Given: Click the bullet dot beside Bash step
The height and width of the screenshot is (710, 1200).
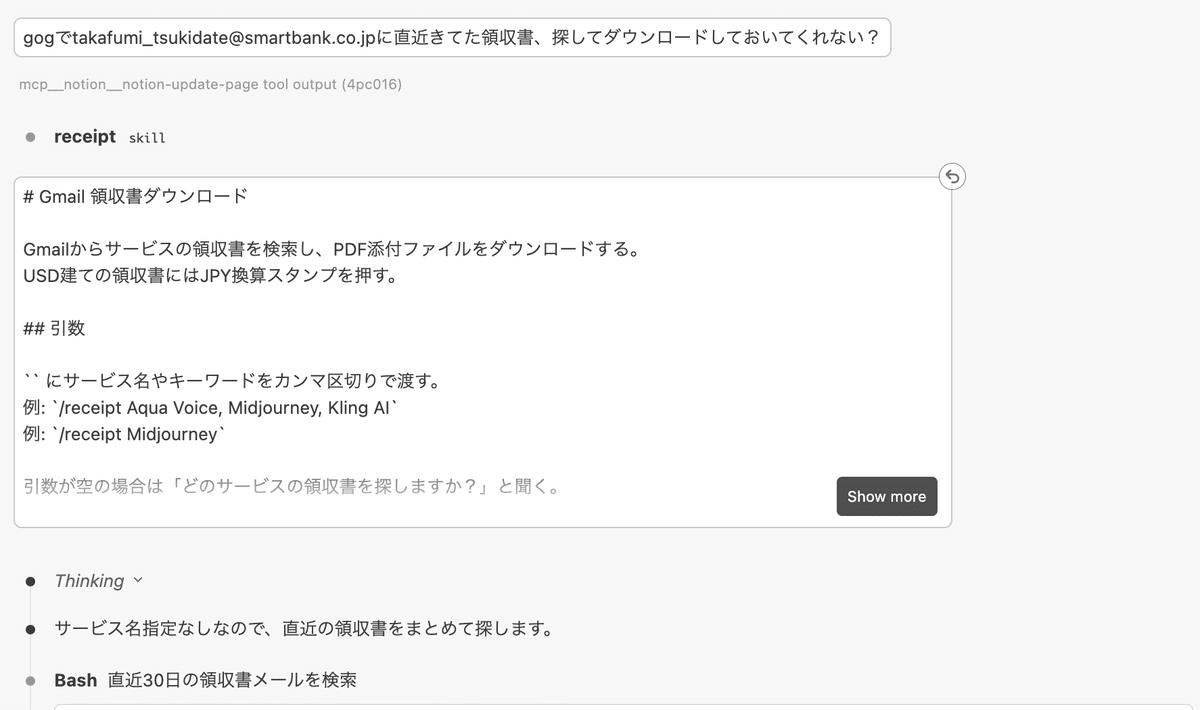Looking at the screenshot, I should tap(31, 681).
